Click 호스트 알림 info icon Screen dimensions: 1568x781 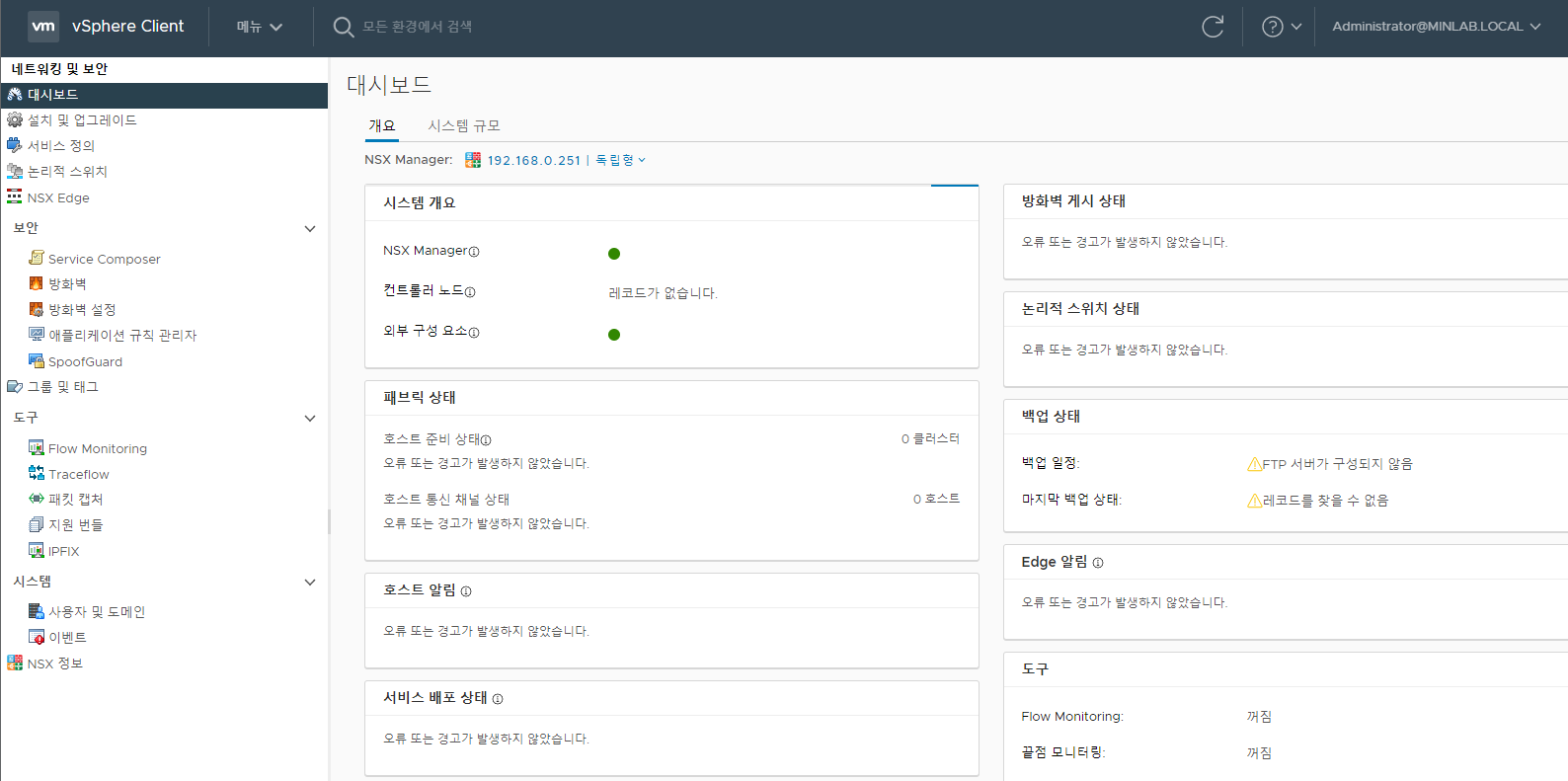(466, 591)
